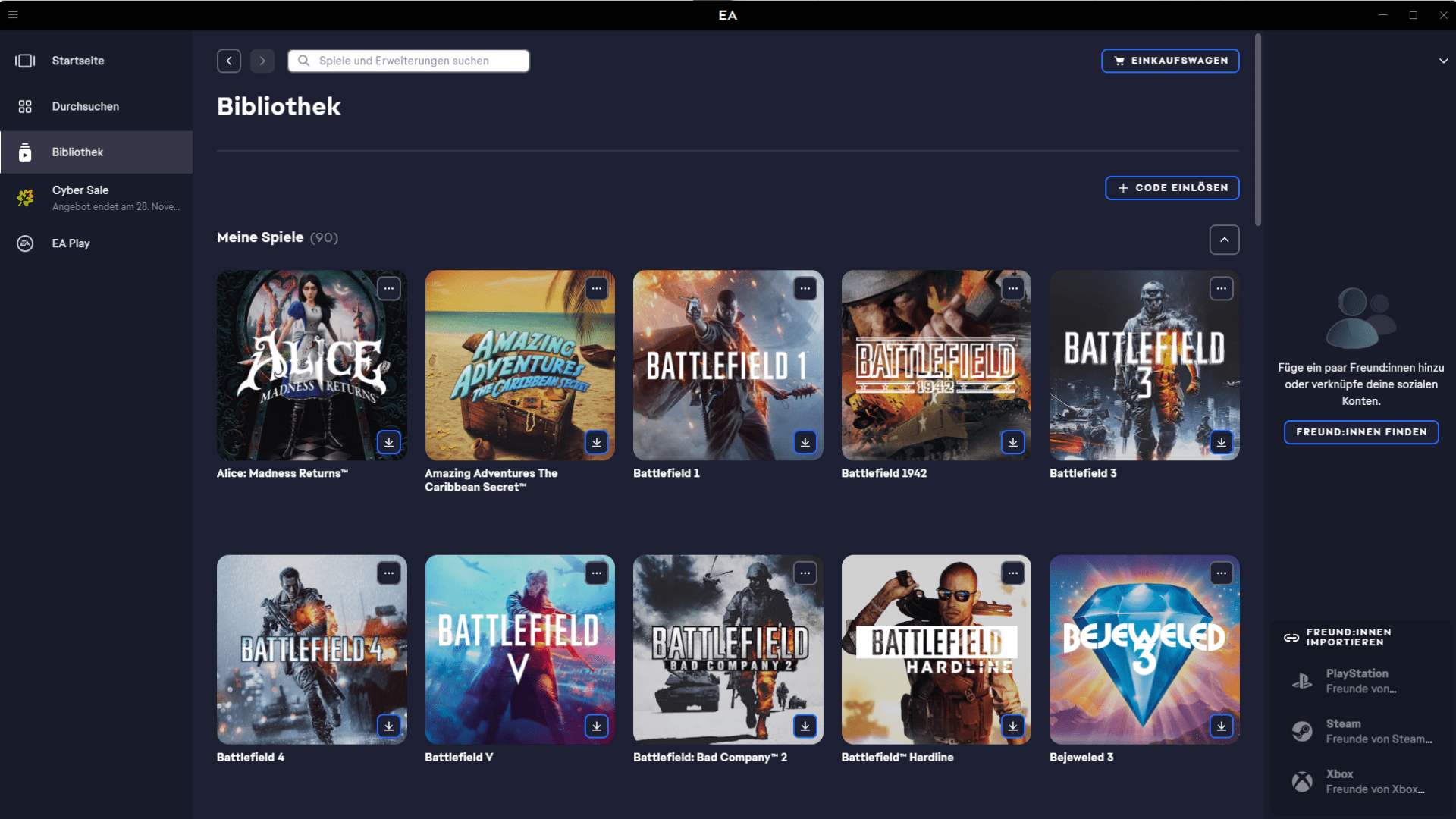Expand the account dropdown chevron
Image resolution: width=1456 pixels, height=819 pixels.
click(1443, 61)
